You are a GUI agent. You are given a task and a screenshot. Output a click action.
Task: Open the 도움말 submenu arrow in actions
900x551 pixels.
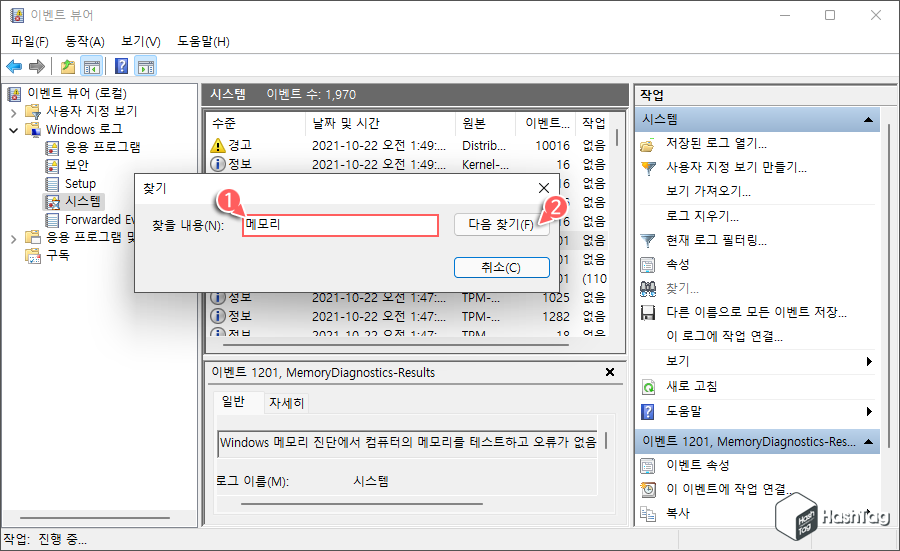(x=869, y=411)
